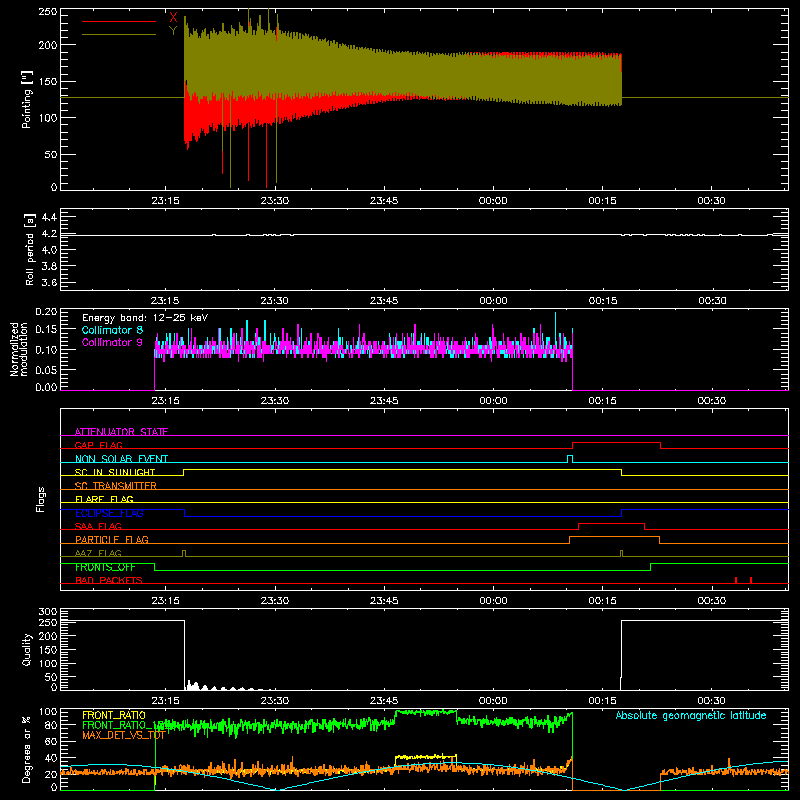The image size is (800, 800).
Task: Click the NON_SOLAR_EVENT pulse near 00:10
Action: [570, 459]
